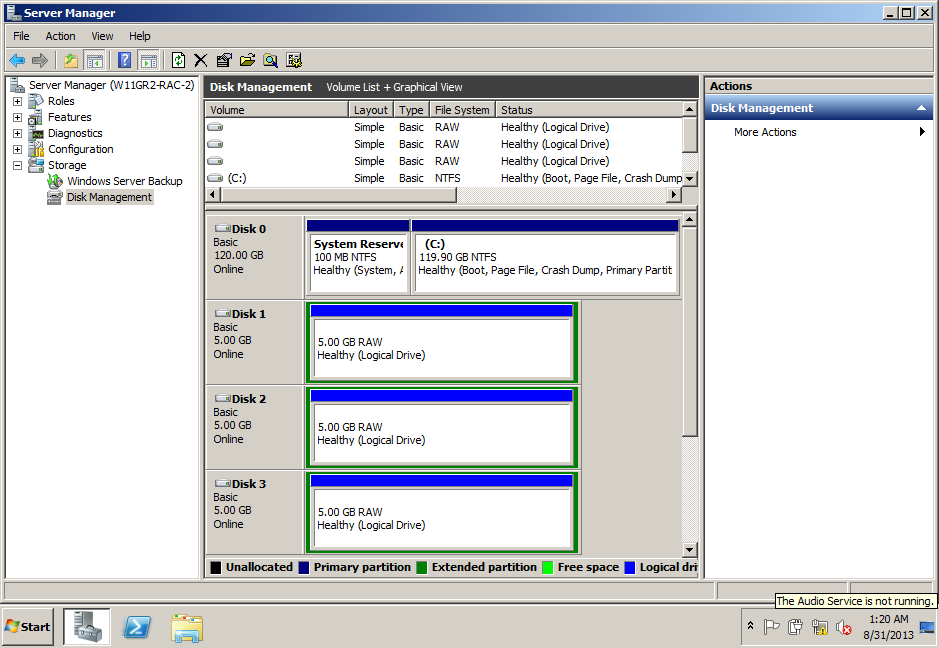Image resolution: width=939 pixels, height=648 pixels.
Task: Select the Server Manager root node
Action: (111, 85)
